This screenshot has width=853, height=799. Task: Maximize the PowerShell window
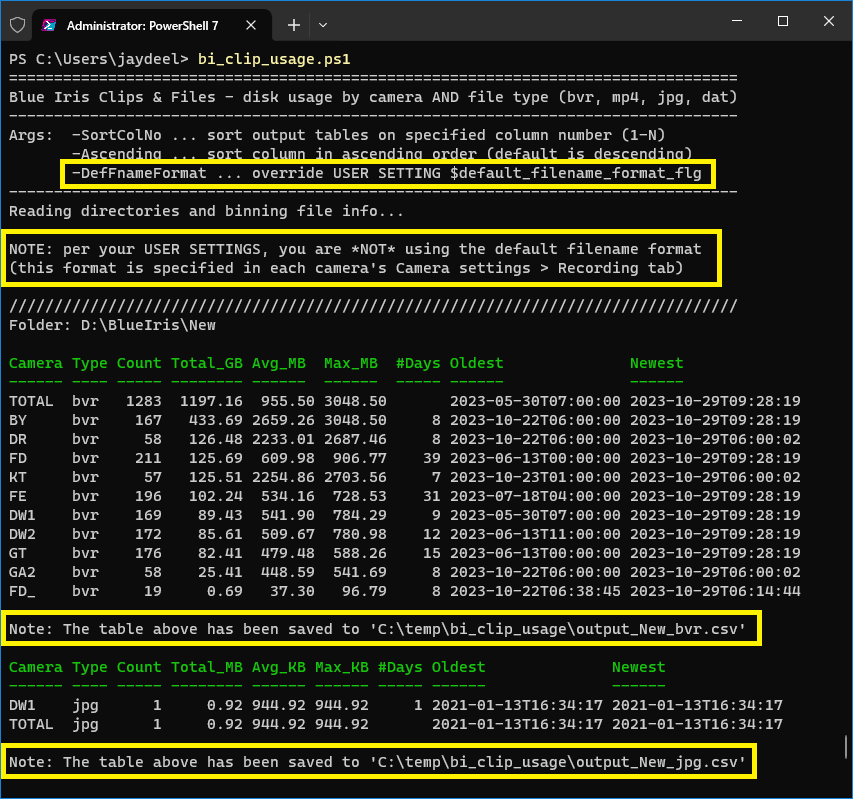click(783, 21)
